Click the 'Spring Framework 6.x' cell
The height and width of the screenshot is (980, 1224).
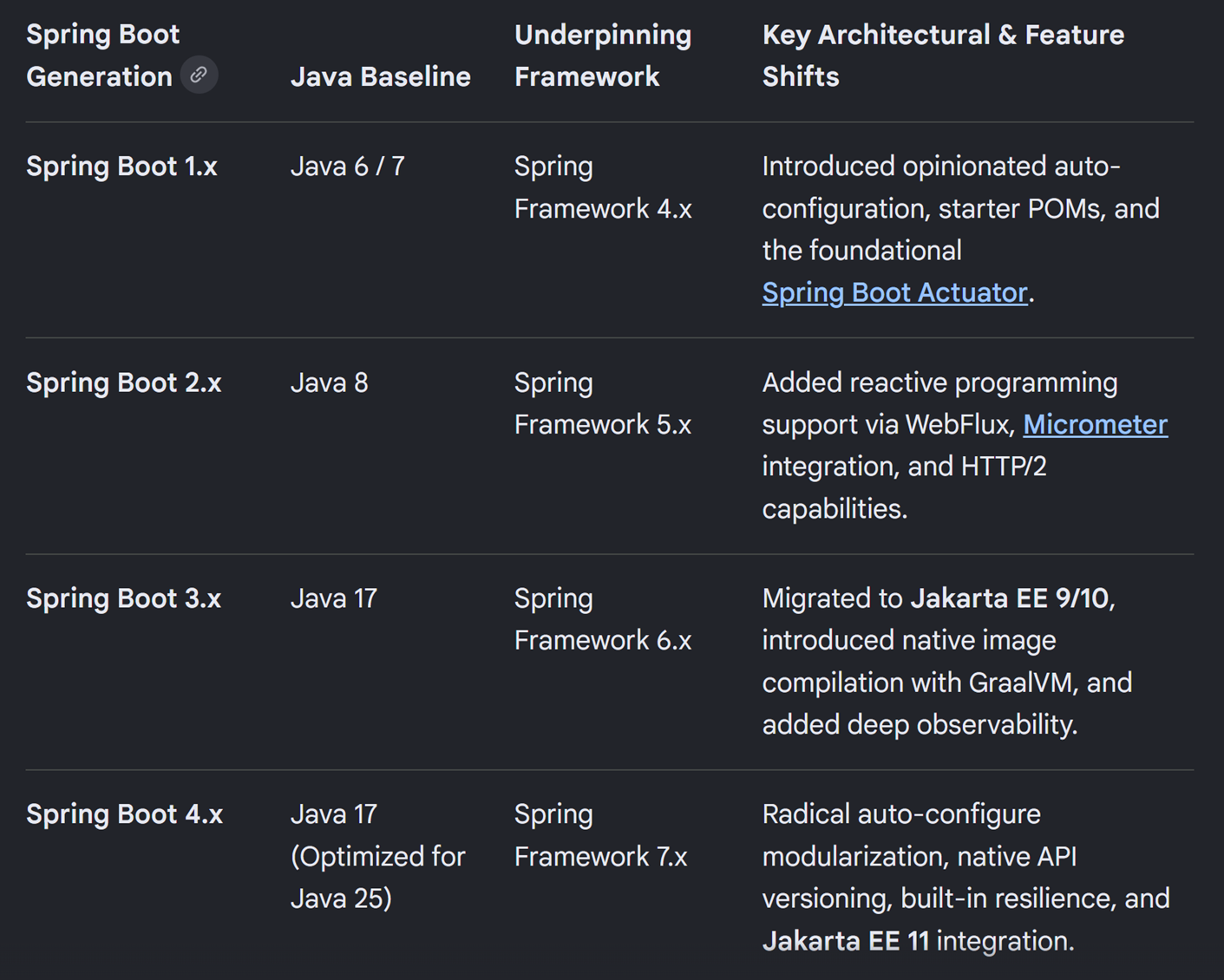pyautogui.click(x=603, y=619)
